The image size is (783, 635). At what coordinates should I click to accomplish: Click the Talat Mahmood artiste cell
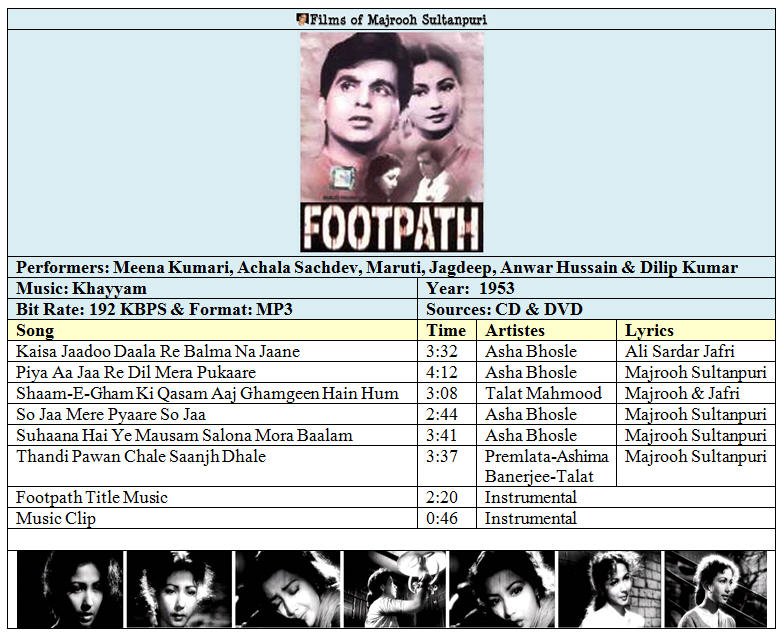547,393
